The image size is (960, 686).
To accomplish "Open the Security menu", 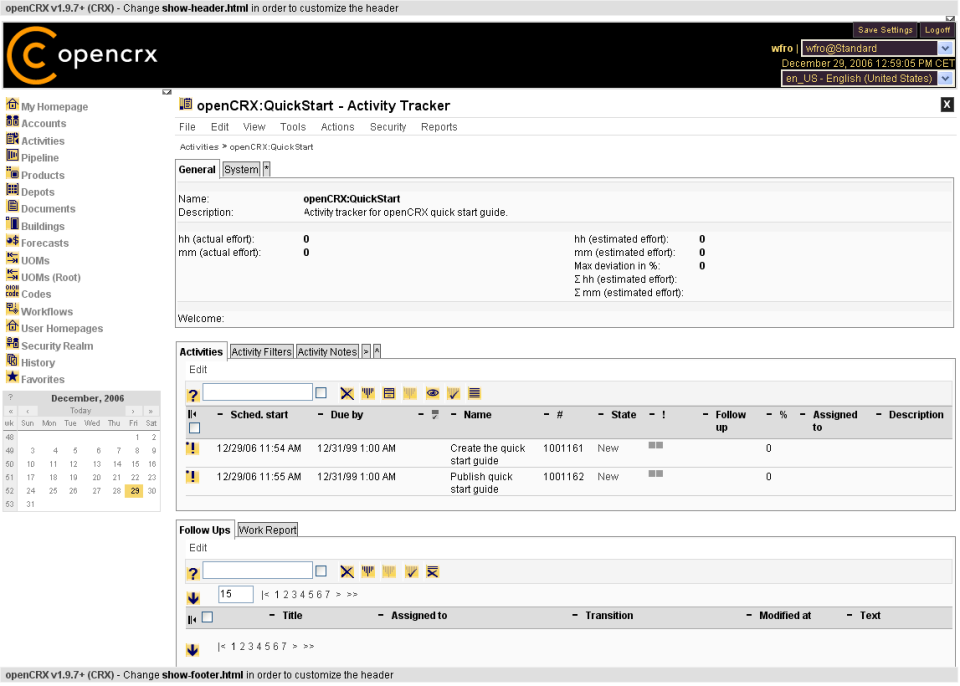I will [388, 127].
